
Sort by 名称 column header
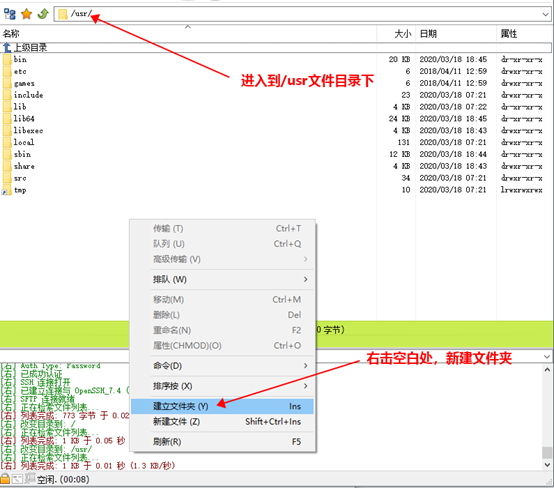11,34
